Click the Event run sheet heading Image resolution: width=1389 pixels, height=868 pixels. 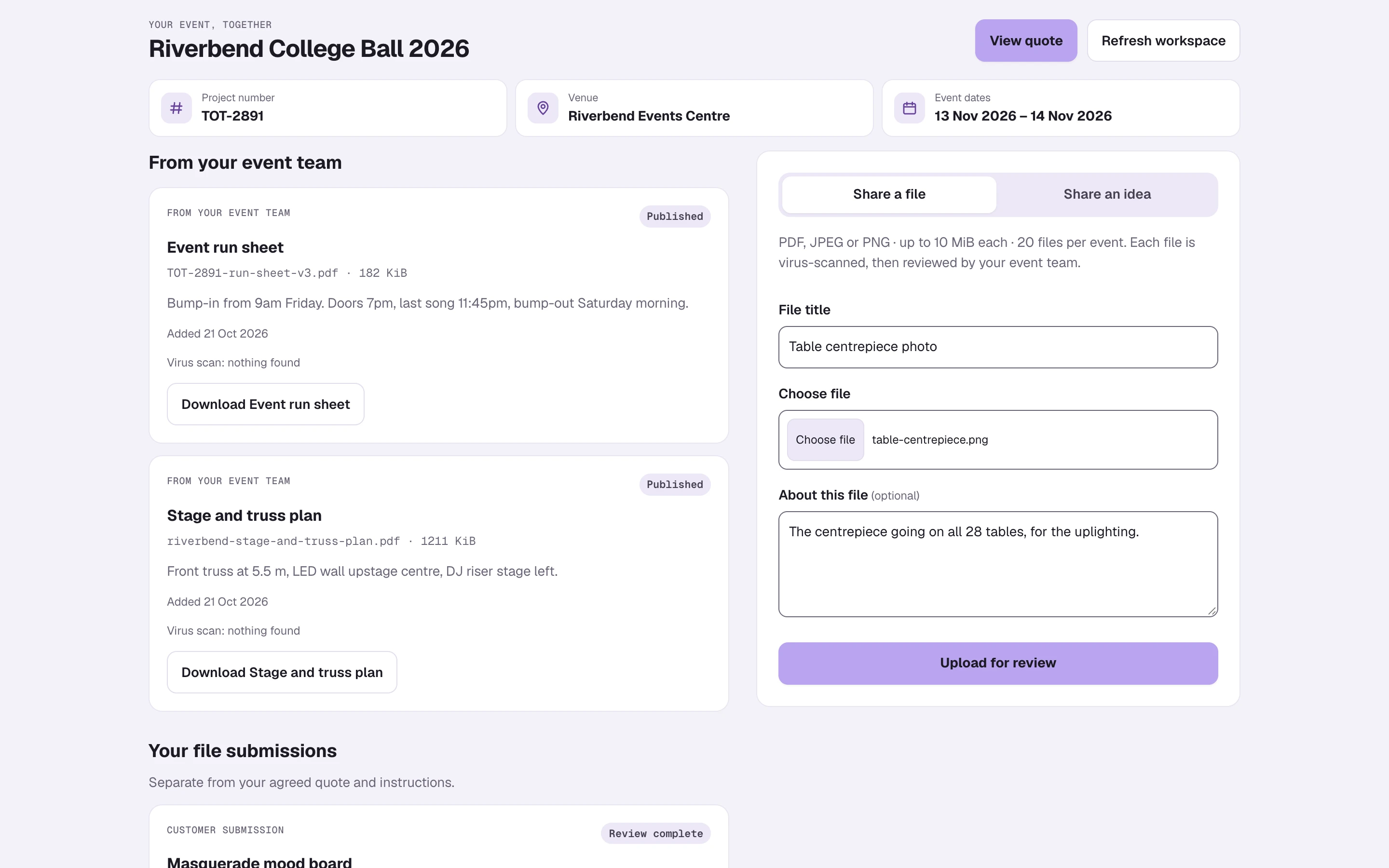pyautogui.click(x=225, y=247)
